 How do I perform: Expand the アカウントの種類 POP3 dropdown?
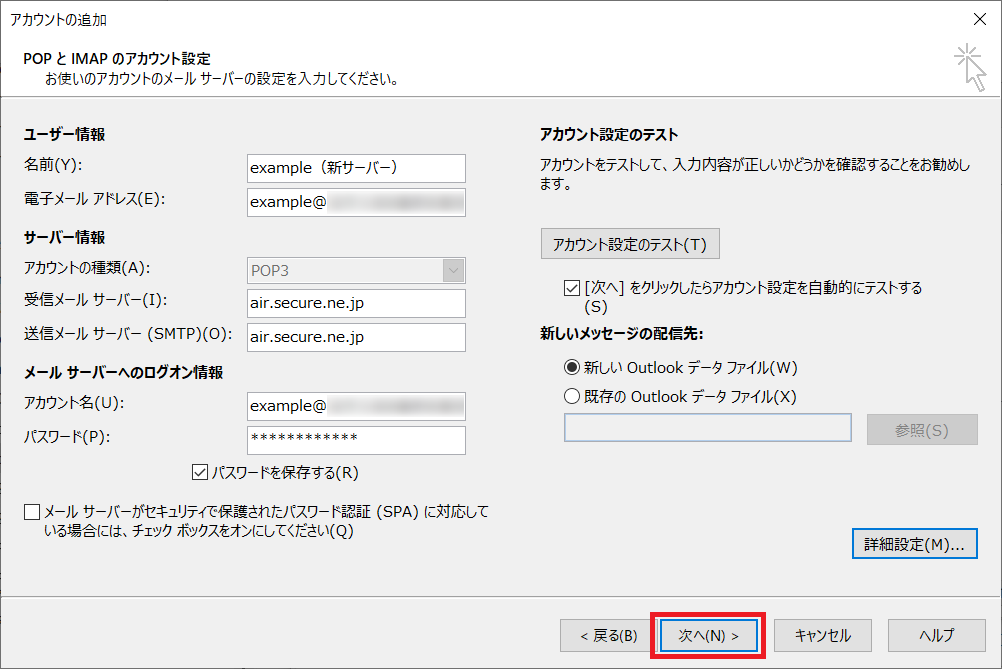[454, 271]
